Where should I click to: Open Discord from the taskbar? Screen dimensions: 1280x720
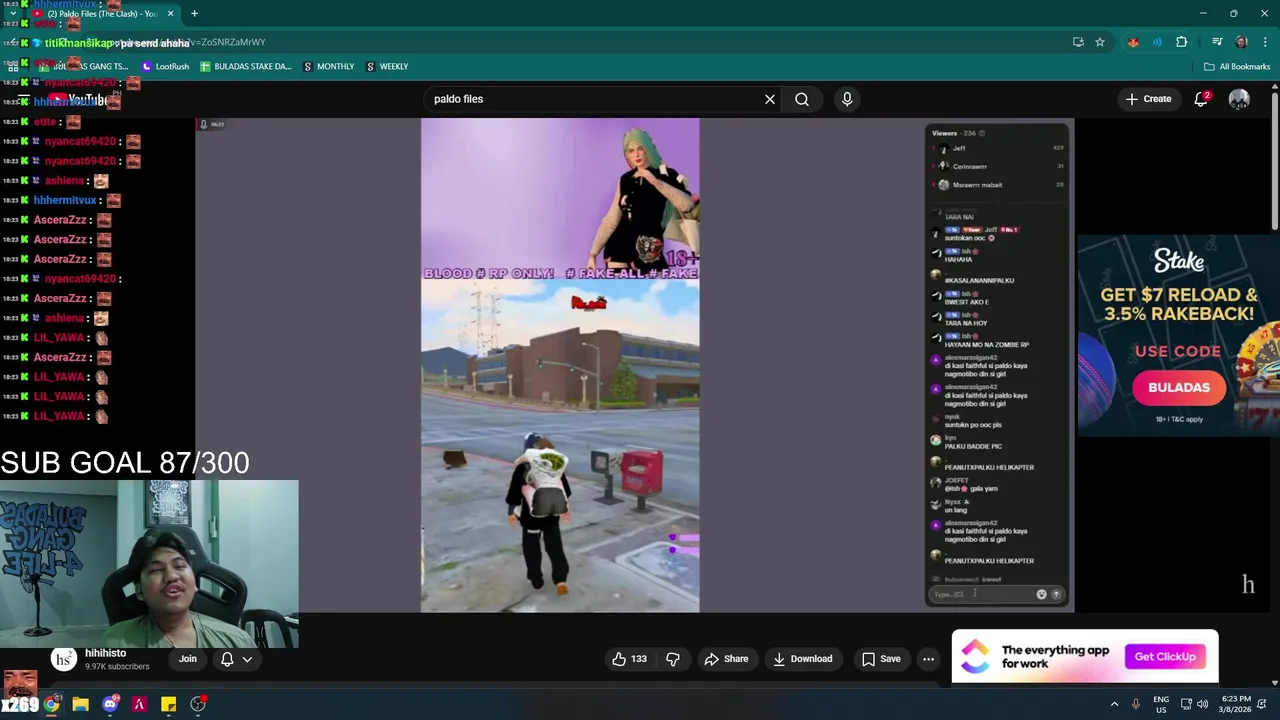[x=110, y=704]
